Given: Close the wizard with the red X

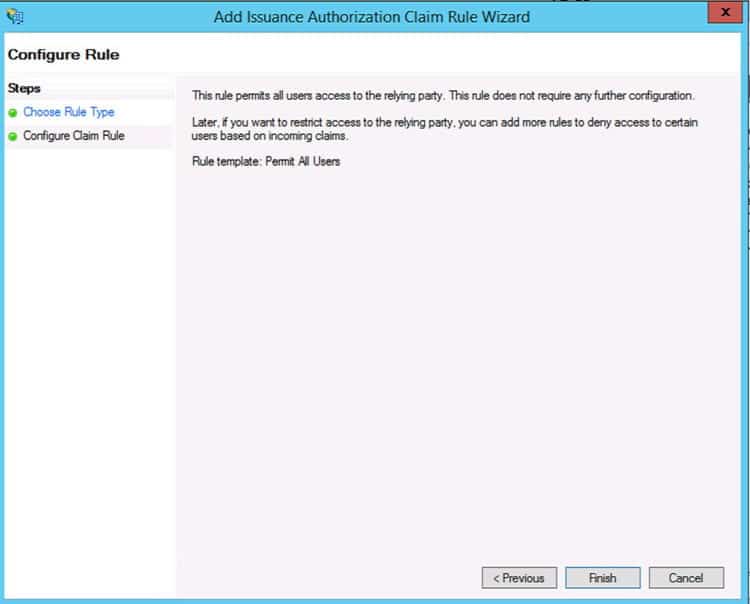Looking at the screenshot, I should tap(725, 12).
